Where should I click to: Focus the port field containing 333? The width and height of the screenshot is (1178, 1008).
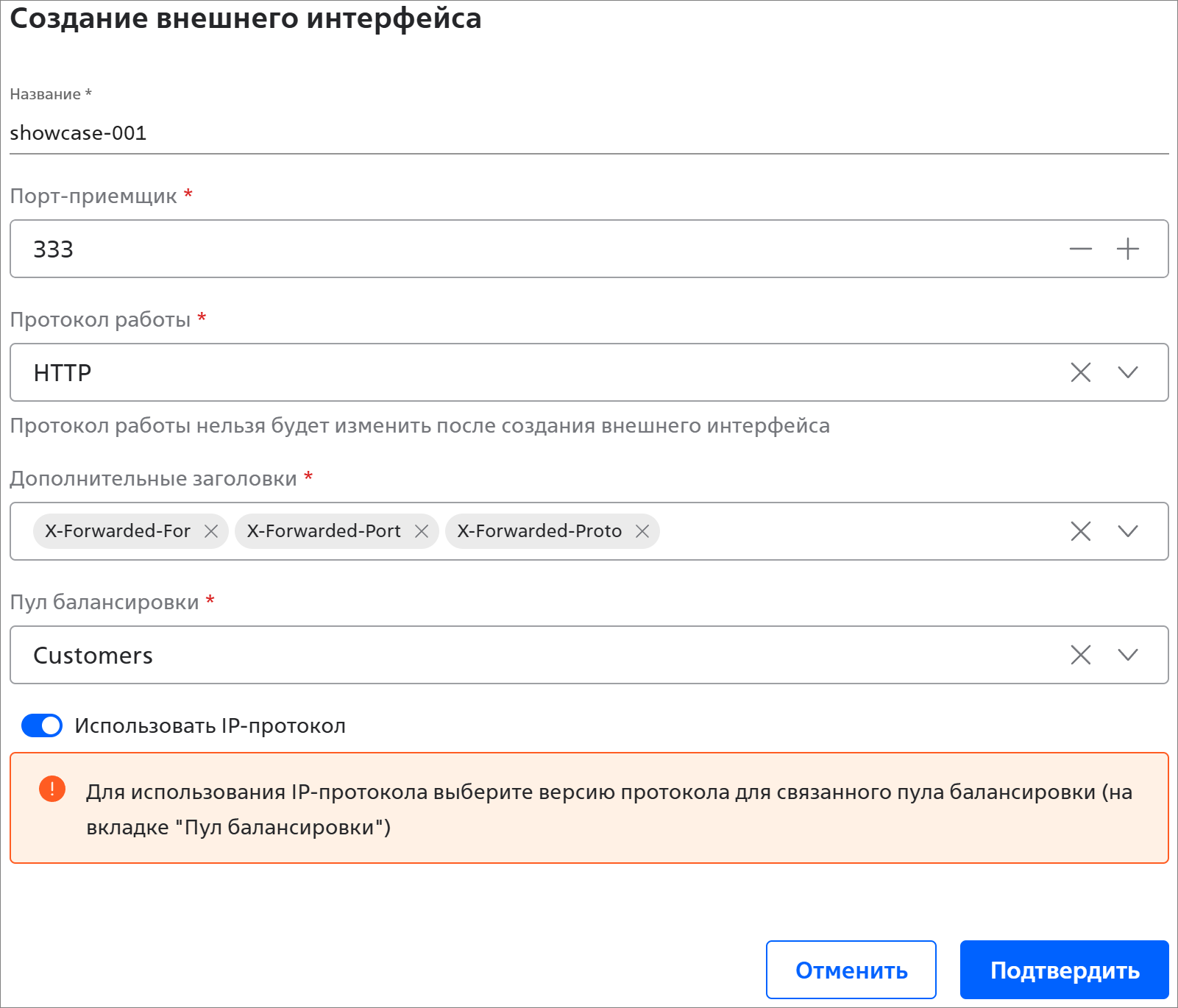pos(515,249)
